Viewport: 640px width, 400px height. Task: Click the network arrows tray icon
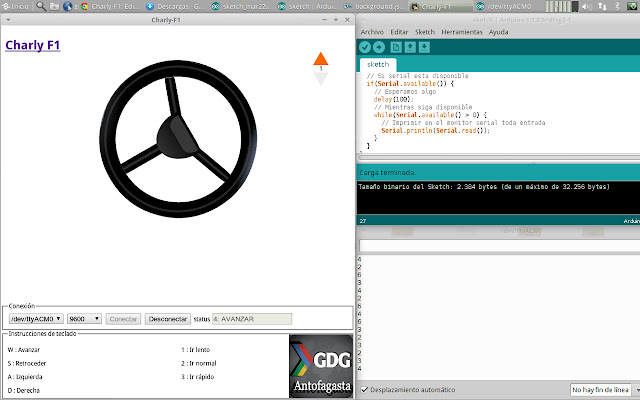[x=602, y=6]
